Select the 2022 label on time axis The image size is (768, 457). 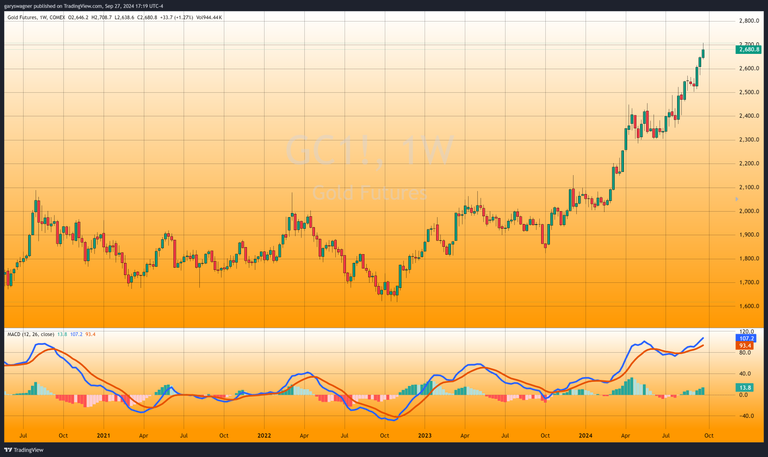coord(264,436)
